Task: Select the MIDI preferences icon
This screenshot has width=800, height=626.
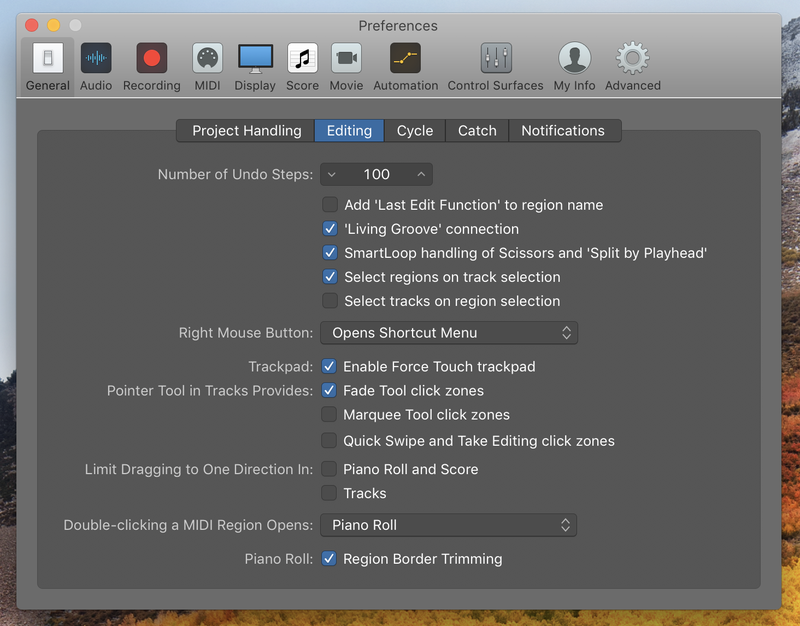Action: pyautogui.click(x=207, y=58)
